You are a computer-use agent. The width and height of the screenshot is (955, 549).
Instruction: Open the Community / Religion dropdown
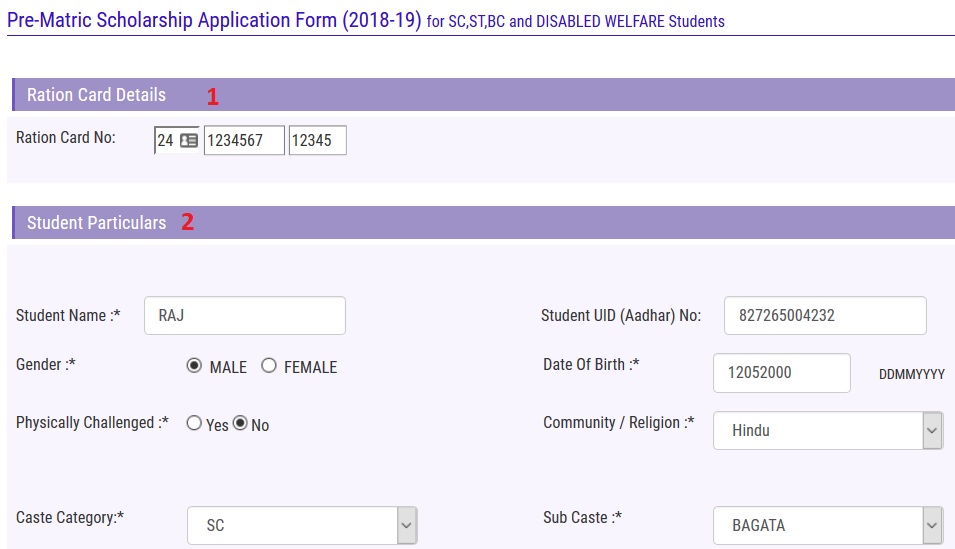[828, 431]
